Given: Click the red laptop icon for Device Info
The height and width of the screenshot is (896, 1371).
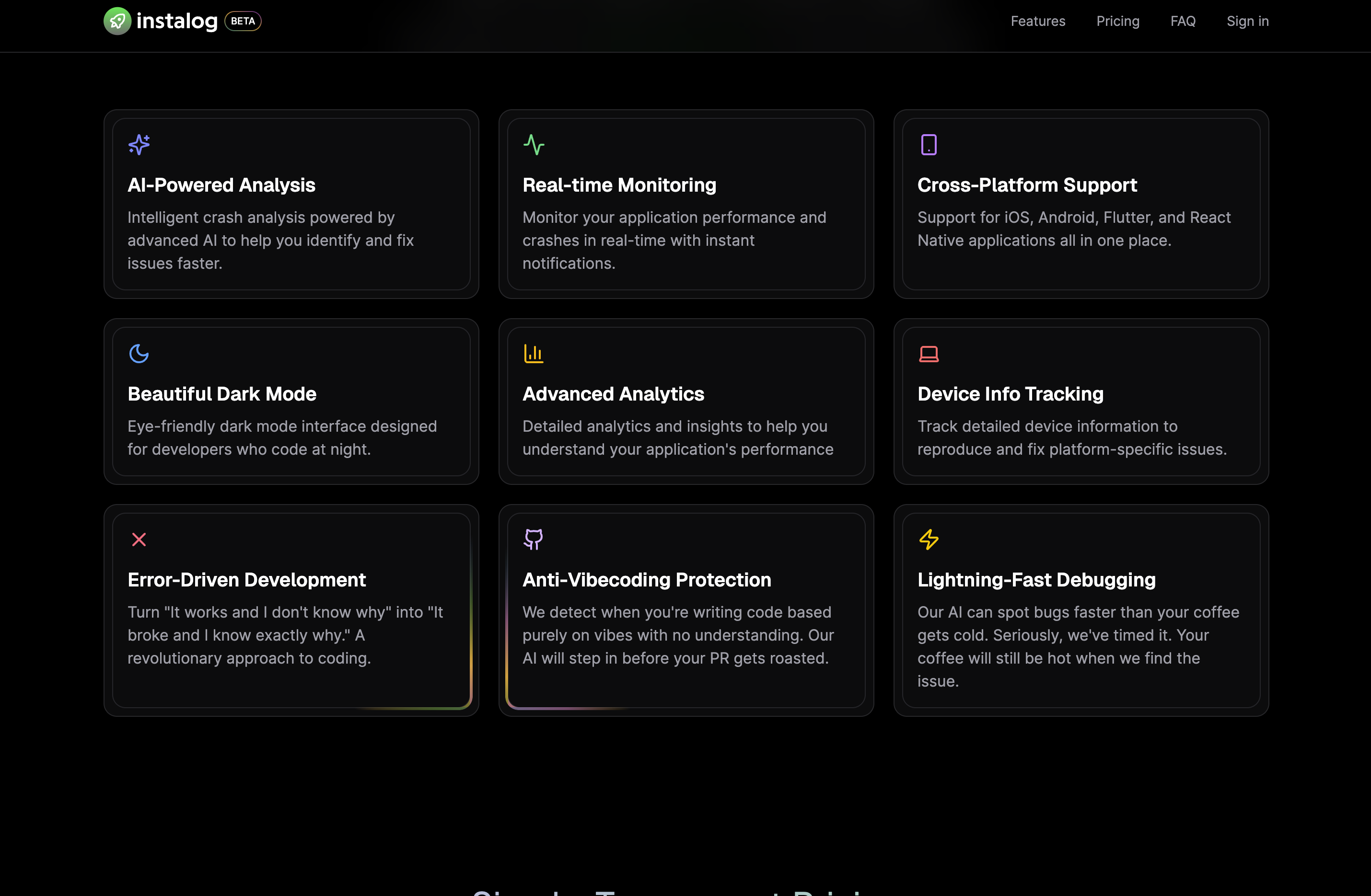Looking at the screenshot, I should coord(929,354).
